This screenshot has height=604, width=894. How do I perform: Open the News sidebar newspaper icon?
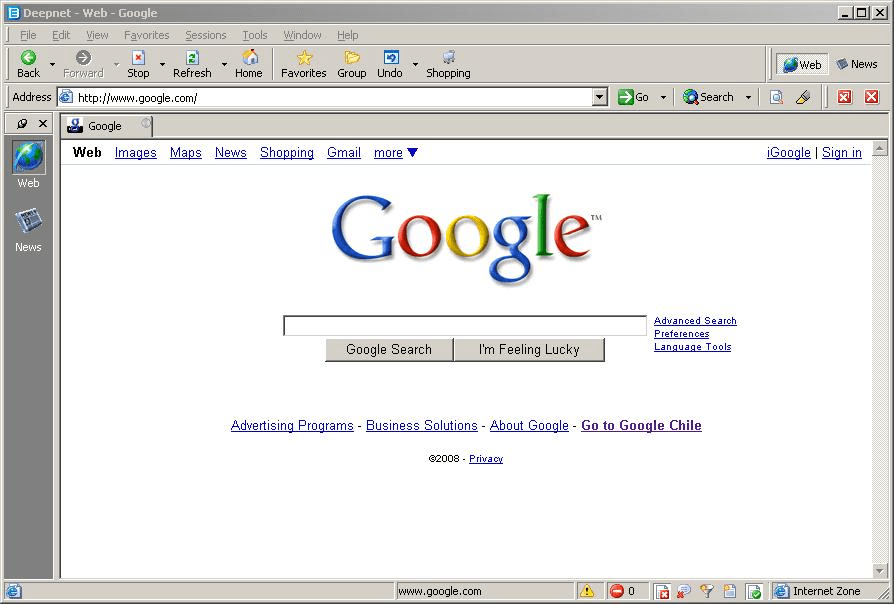click(28, 221)
